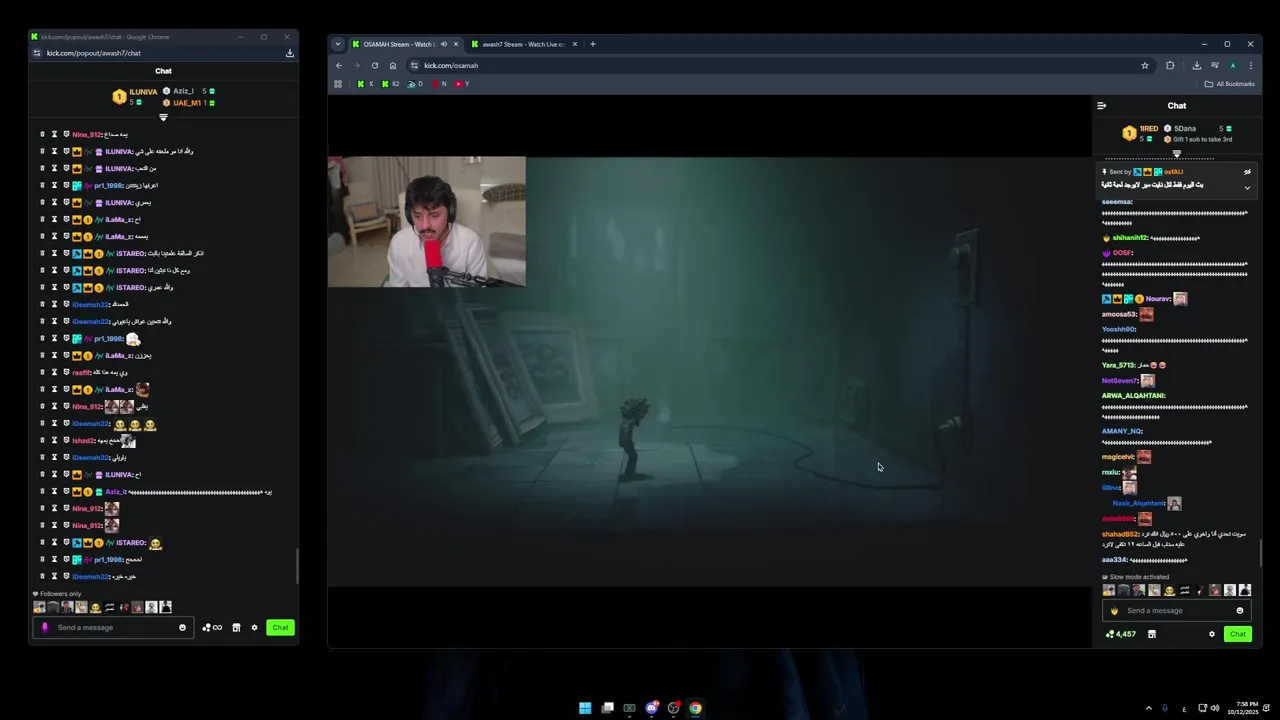The height and width of the screenshot is (720, 1280).
Task: Open bookmark labeled K
Action: (365, 84)
